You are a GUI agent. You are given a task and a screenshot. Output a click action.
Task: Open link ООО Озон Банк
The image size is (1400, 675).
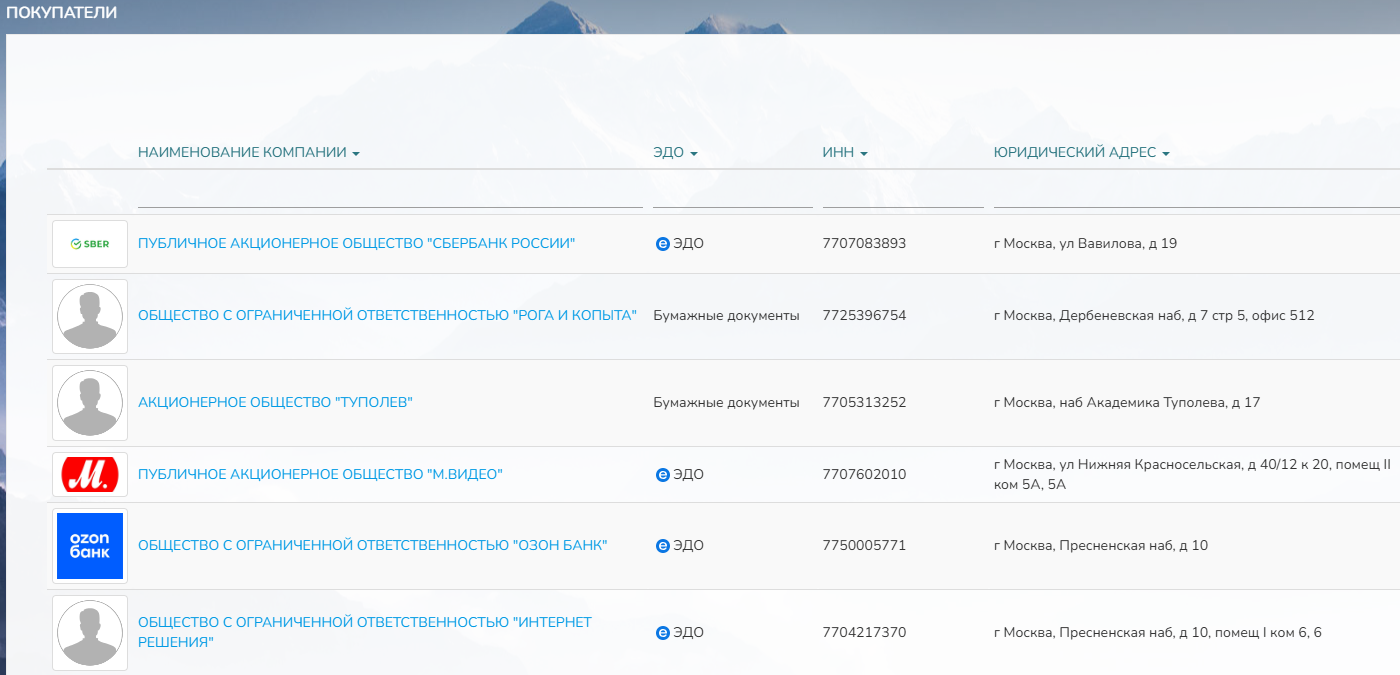(x=372, y=545)
